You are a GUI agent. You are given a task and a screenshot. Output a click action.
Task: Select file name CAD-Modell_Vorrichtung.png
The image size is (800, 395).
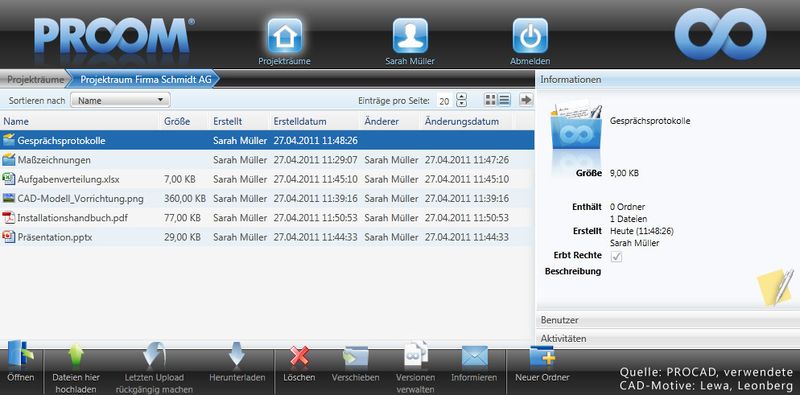(81, 199)
